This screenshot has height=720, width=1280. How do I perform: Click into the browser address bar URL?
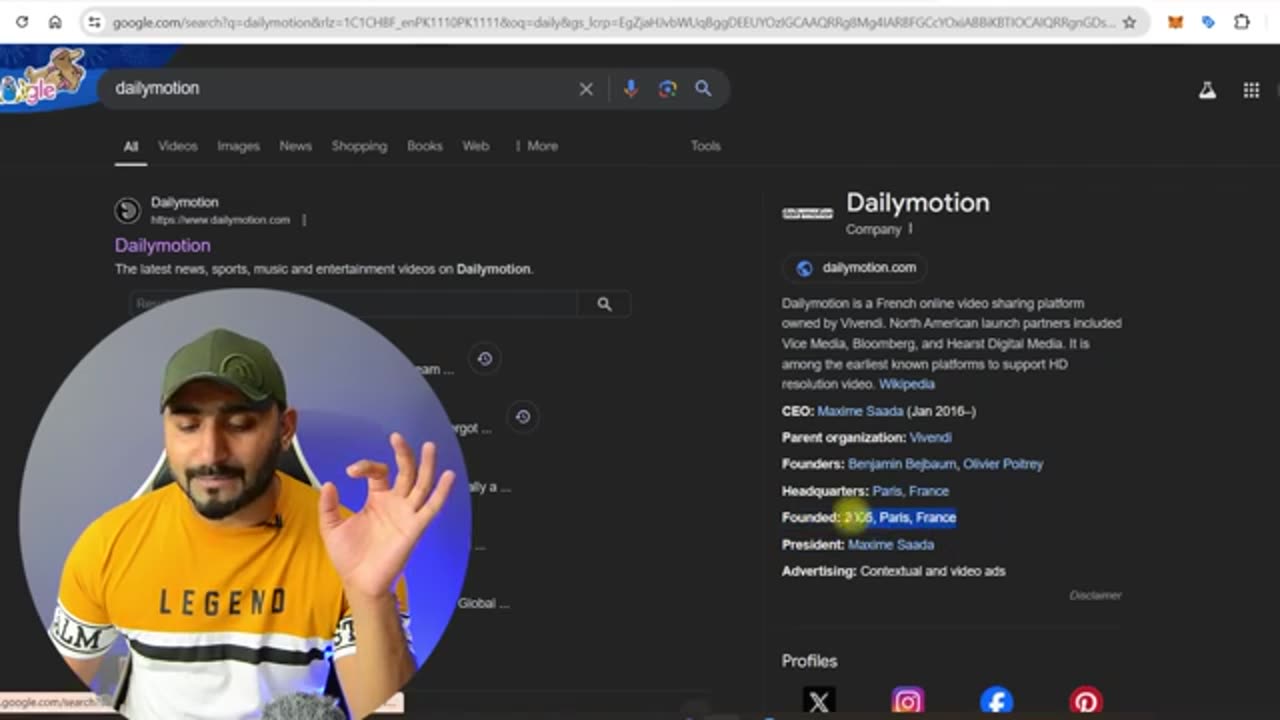coord(612,22)
